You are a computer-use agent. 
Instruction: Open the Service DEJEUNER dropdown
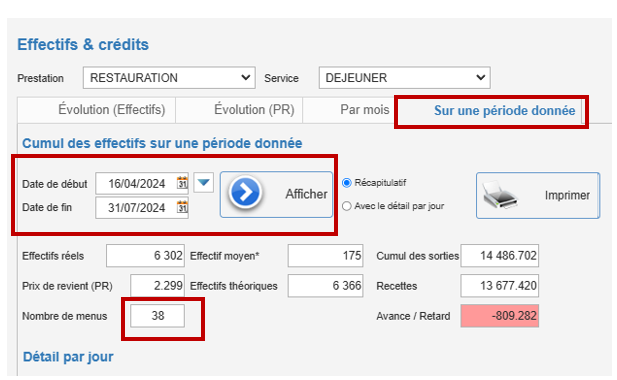[x=405, y=77]
